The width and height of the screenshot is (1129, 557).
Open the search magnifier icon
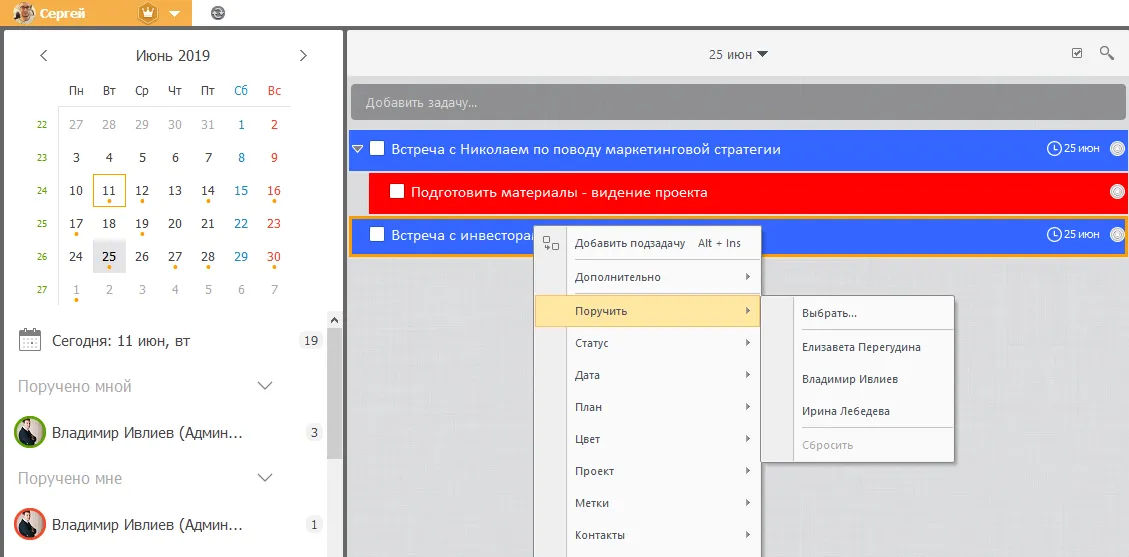pyautogui.click(x=1107, y=54)
